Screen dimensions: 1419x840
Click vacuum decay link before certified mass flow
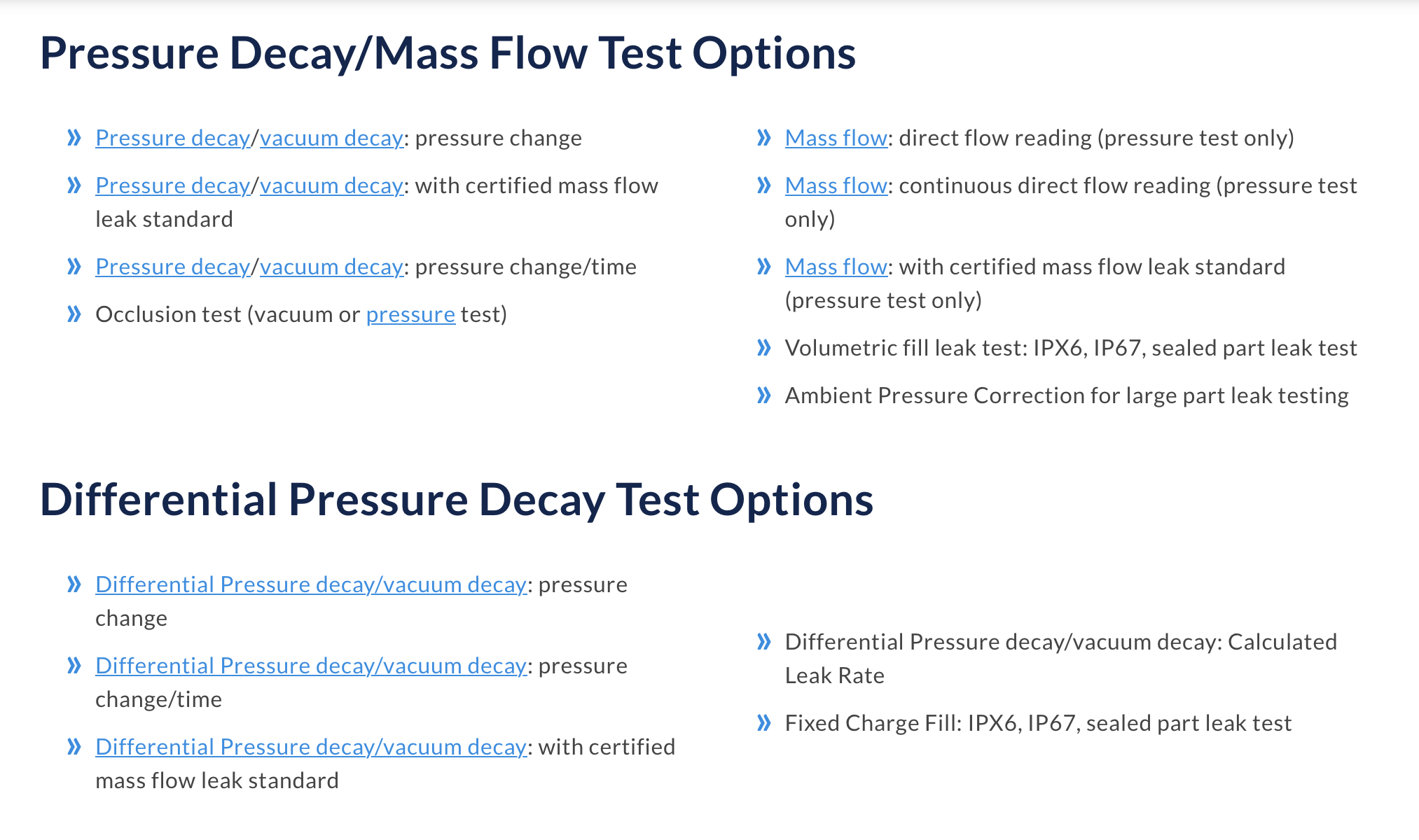[x=331, y=185]
